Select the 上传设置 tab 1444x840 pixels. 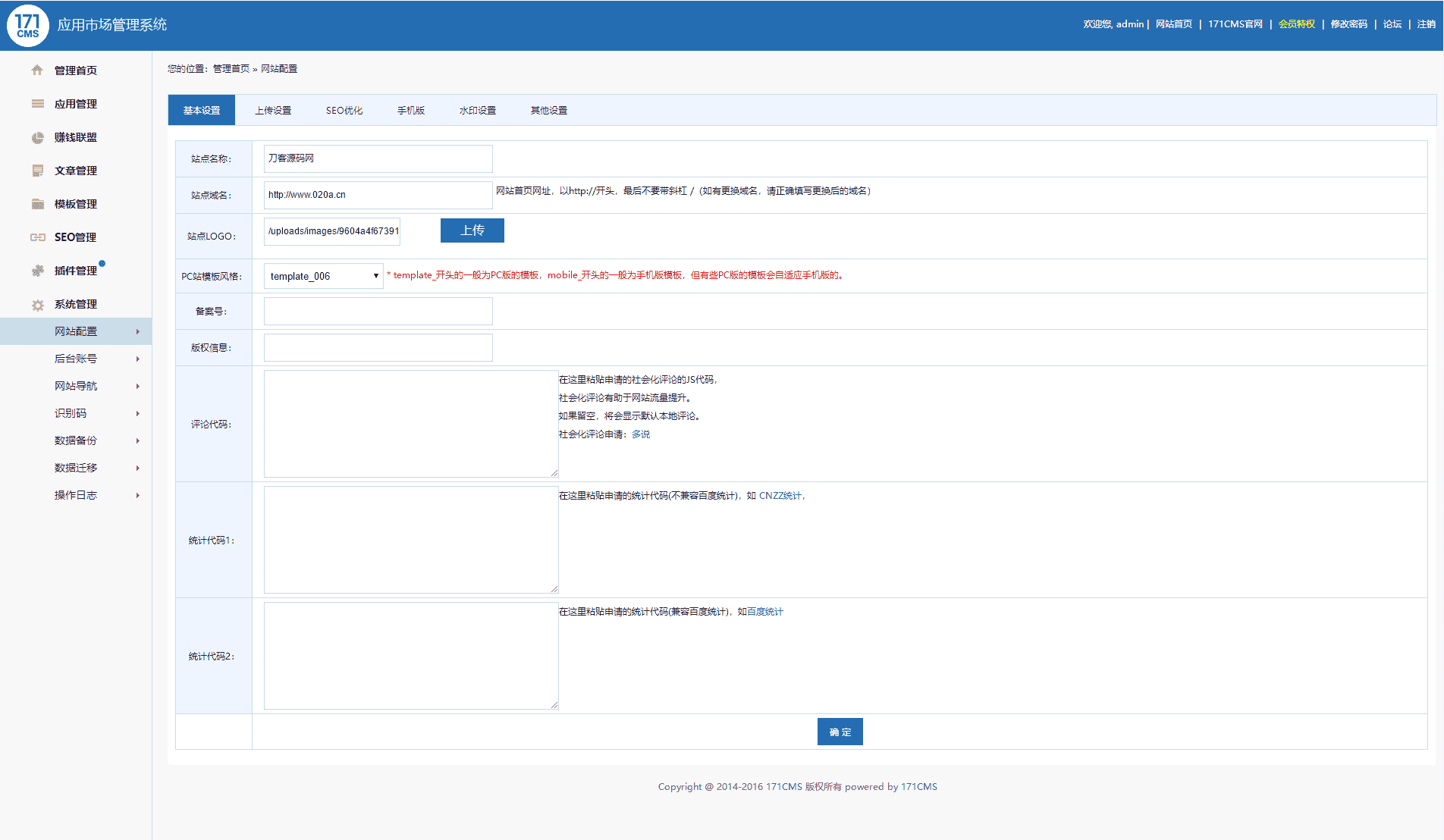(273, 111)
